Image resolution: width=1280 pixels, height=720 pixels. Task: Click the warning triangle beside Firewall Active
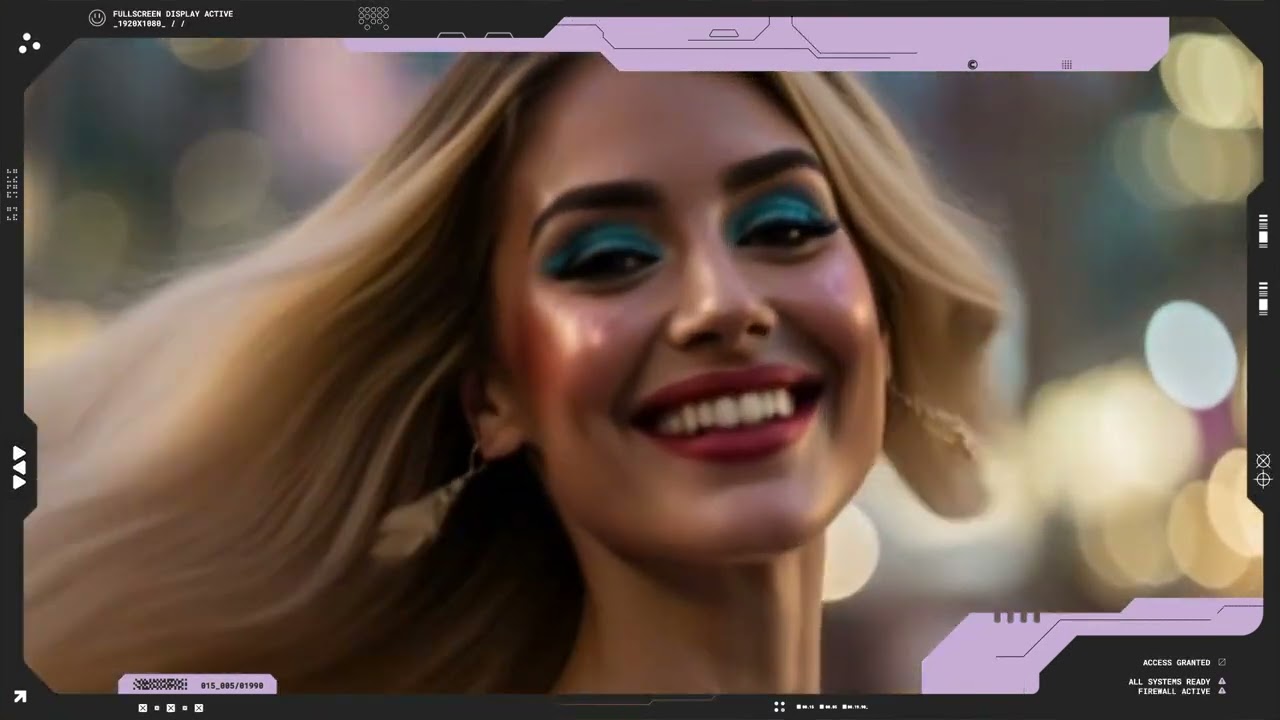pyautogui.click(x=1222, y=691)
